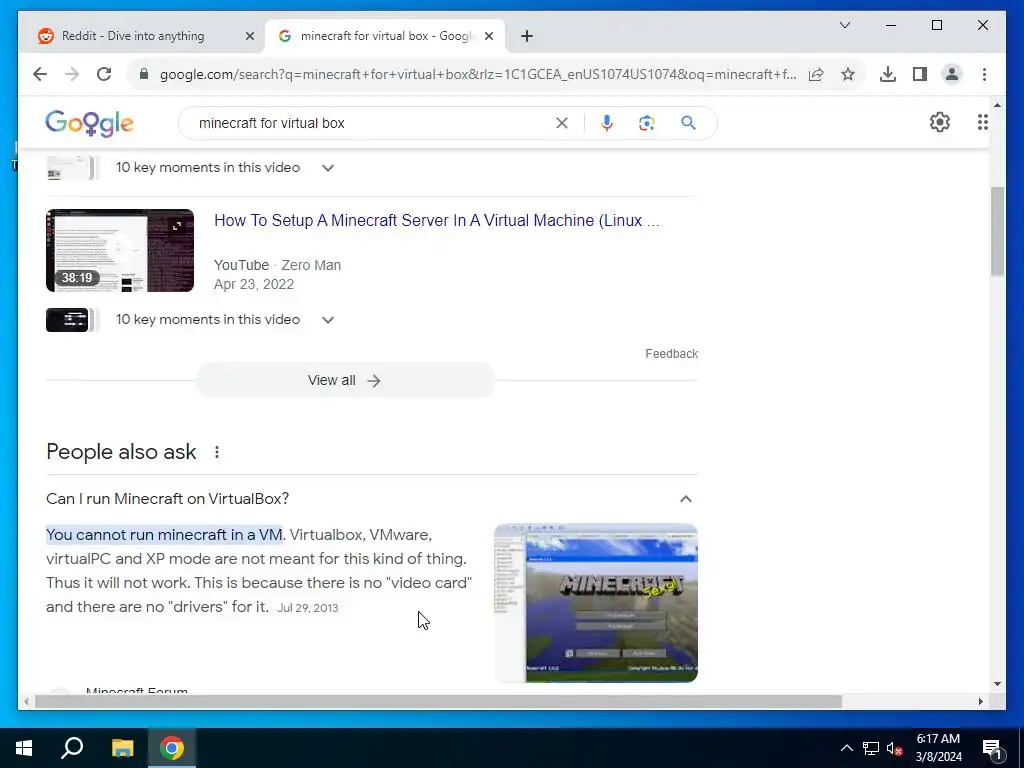The height and width of the screenshot is (768, 1024).
Task: Open a new browser tab
Action: tap(527, 36)
